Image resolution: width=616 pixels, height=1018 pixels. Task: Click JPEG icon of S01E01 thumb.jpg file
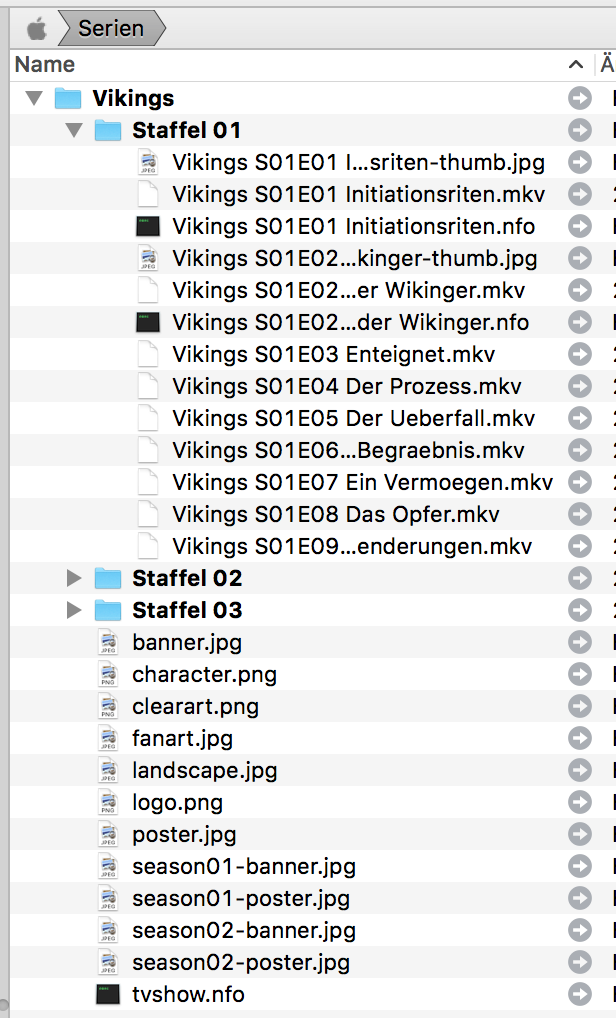(148, 162)
